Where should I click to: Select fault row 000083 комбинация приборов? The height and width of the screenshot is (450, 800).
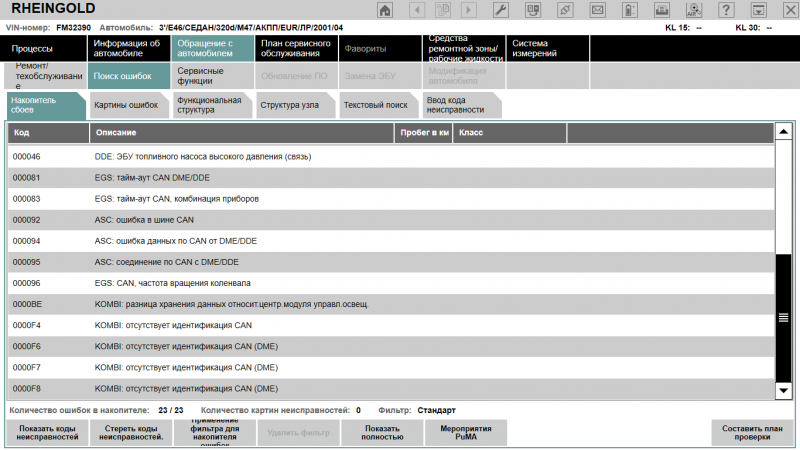click(x=391, y=199)
